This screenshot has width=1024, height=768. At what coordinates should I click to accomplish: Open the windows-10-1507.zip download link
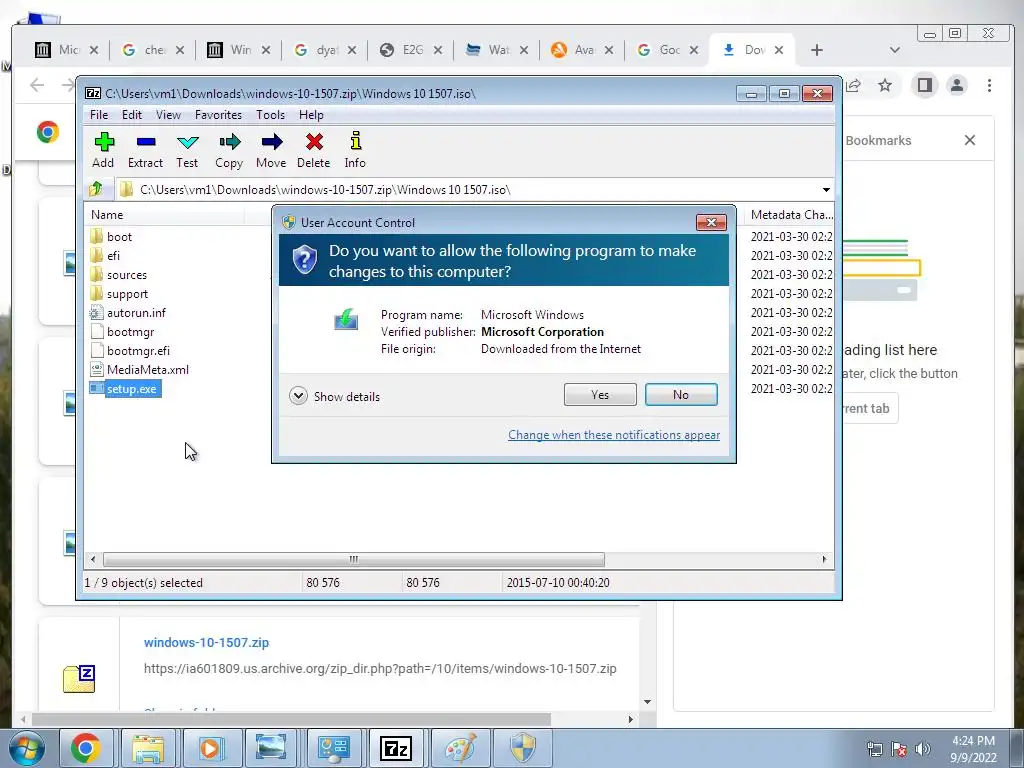206,643
